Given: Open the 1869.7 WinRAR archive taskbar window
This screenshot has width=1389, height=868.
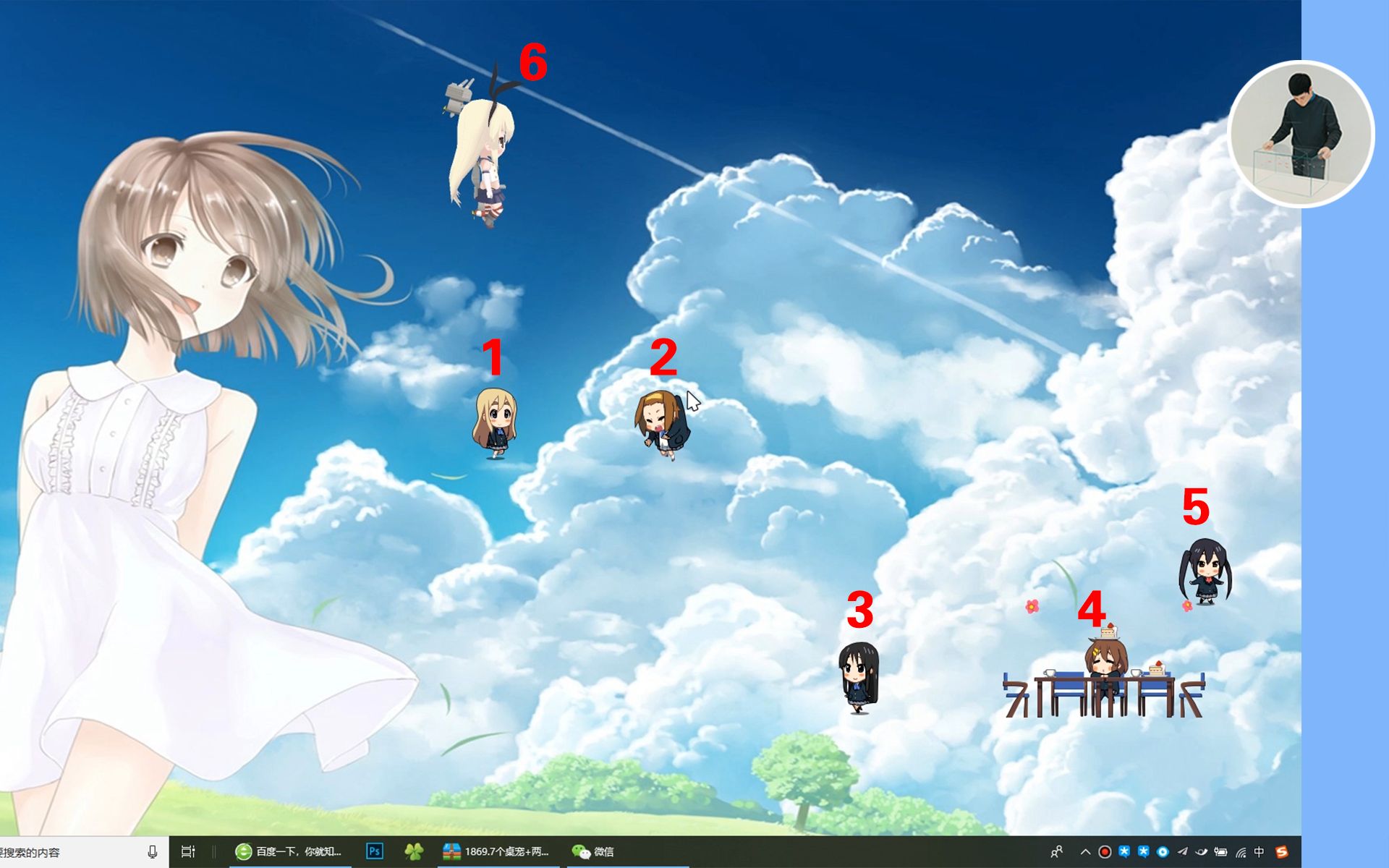Looking at the screenshot, I should [498, 851].
